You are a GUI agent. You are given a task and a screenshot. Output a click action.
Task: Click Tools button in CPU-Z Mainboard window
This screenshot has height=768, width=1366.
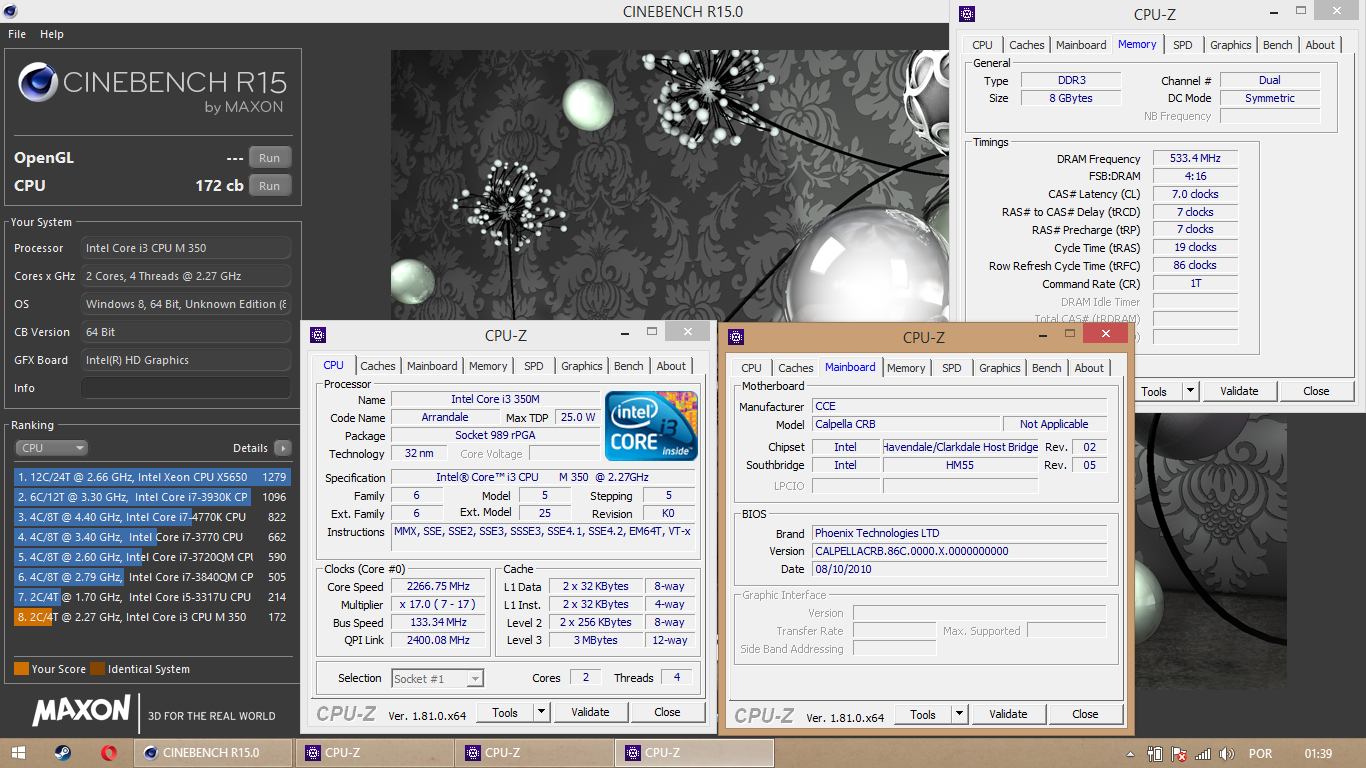coord(923,714)
